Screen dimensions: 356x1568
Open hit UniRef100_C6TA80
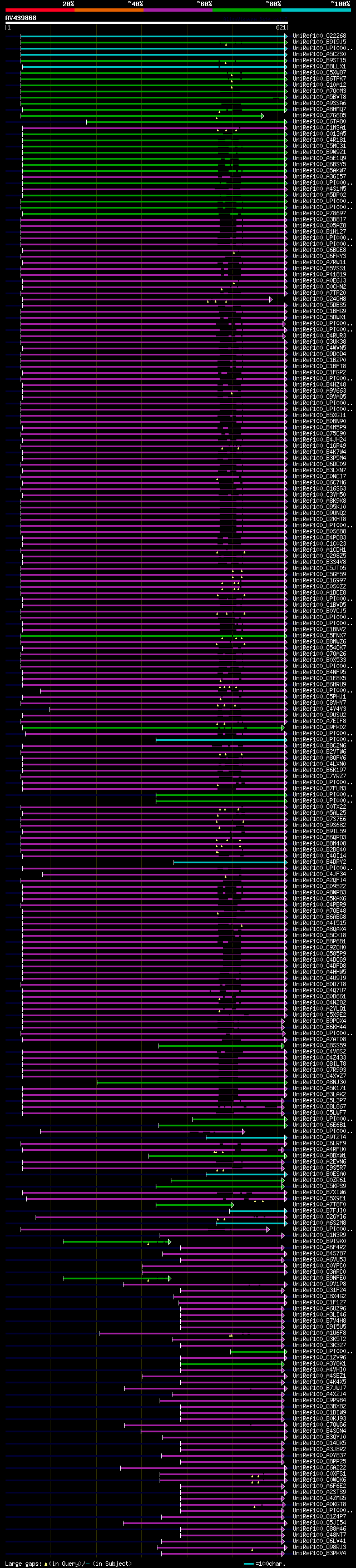click(319, 121)
